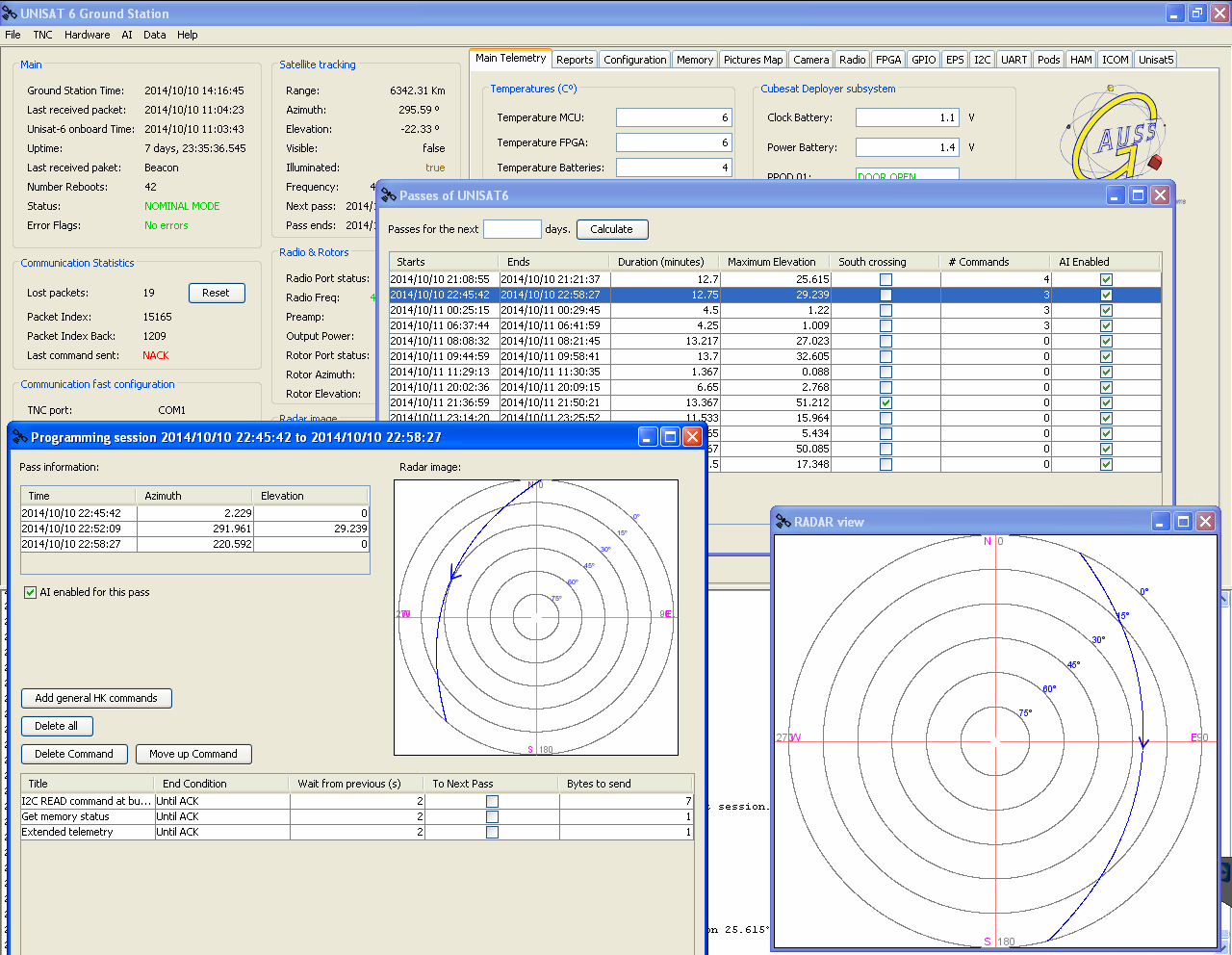Click the Programming session window satellite icon
Image resolution: width=1232 pixels, height=955 pixels.
(19, 437)
